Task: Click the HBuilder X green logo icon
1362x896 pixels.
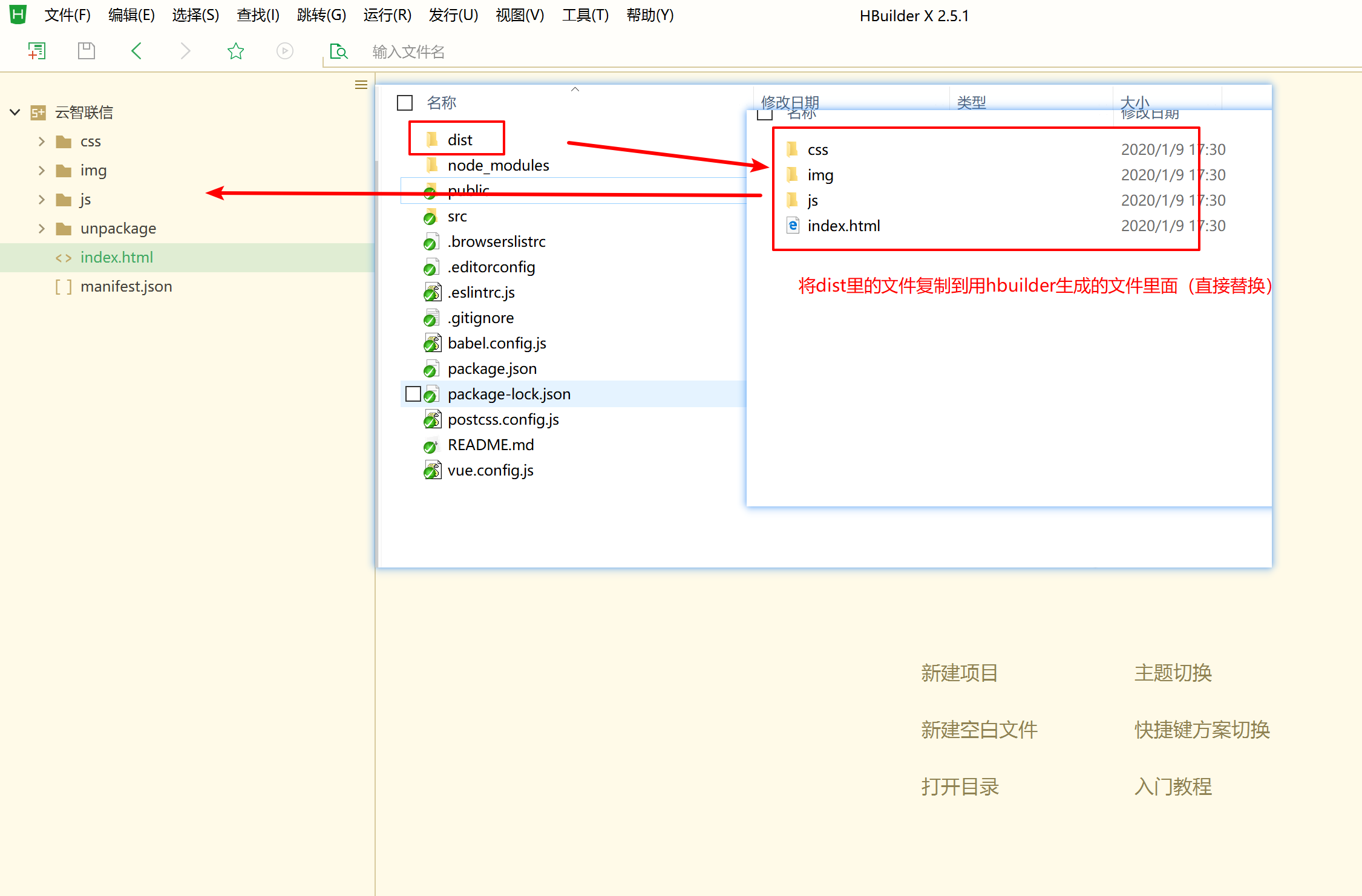Action: (17, 15)
